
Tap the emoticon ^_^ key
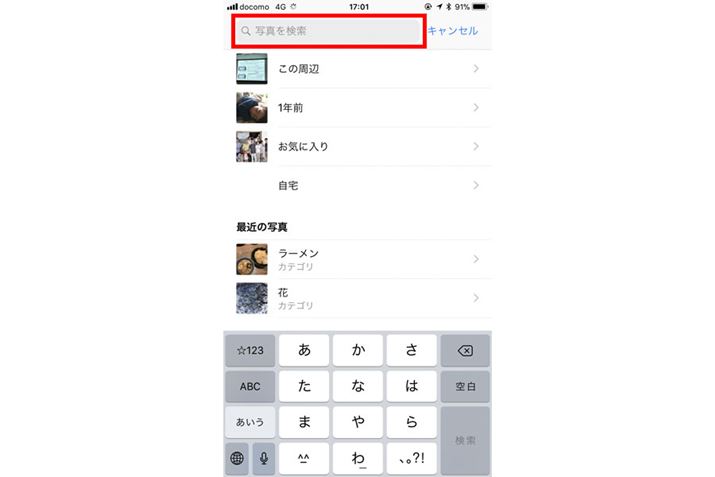coord(304,458)
